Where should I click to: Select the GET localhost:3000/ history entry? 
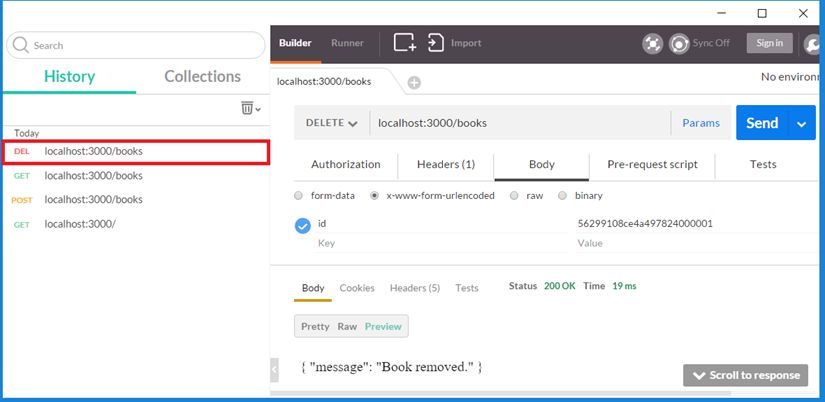(136, 225)
